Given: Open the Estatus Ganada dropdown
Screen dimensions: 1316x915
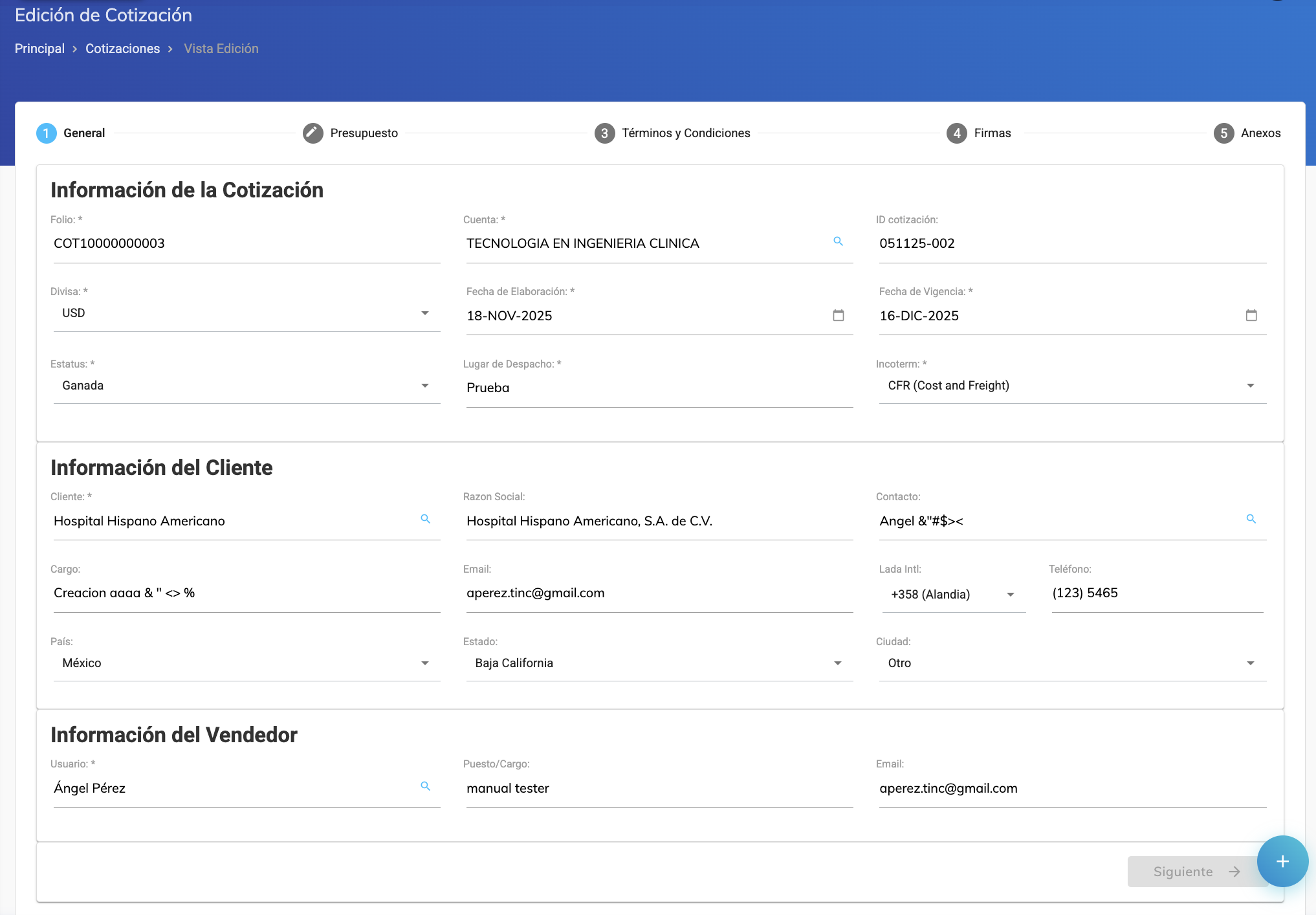Looking at the screenshot, I should point(424,386).
